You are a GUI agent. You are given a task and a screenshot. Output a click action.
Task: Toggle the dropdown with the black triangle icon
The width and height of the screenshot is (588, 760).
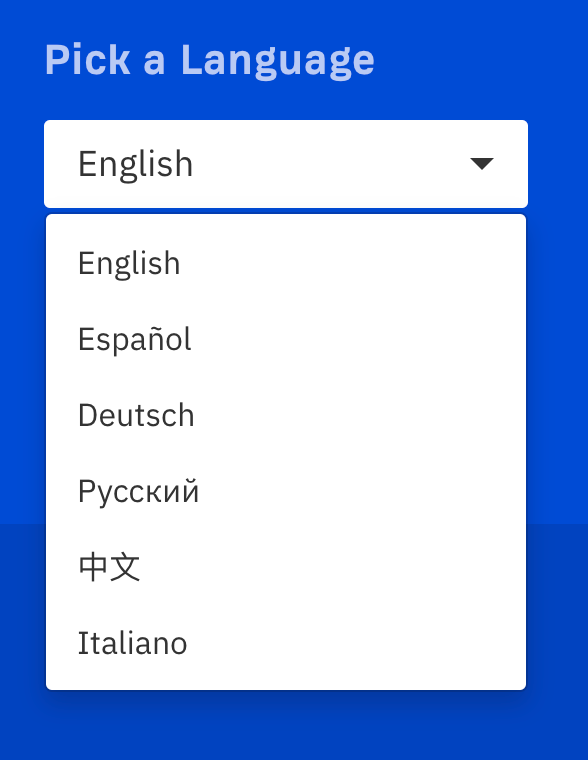point(482,163)
